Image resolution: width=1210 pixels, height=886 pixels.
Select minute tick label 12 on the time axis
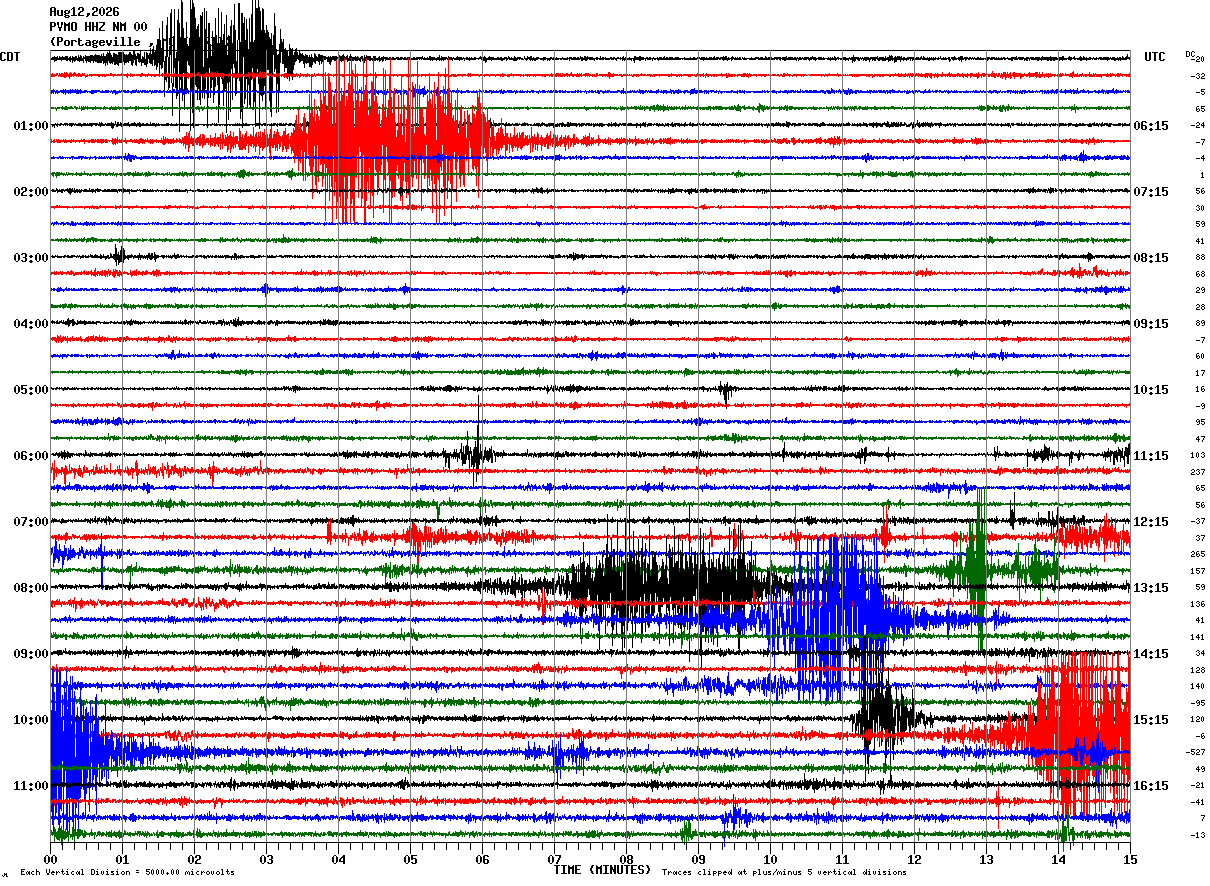coord(914,859)
